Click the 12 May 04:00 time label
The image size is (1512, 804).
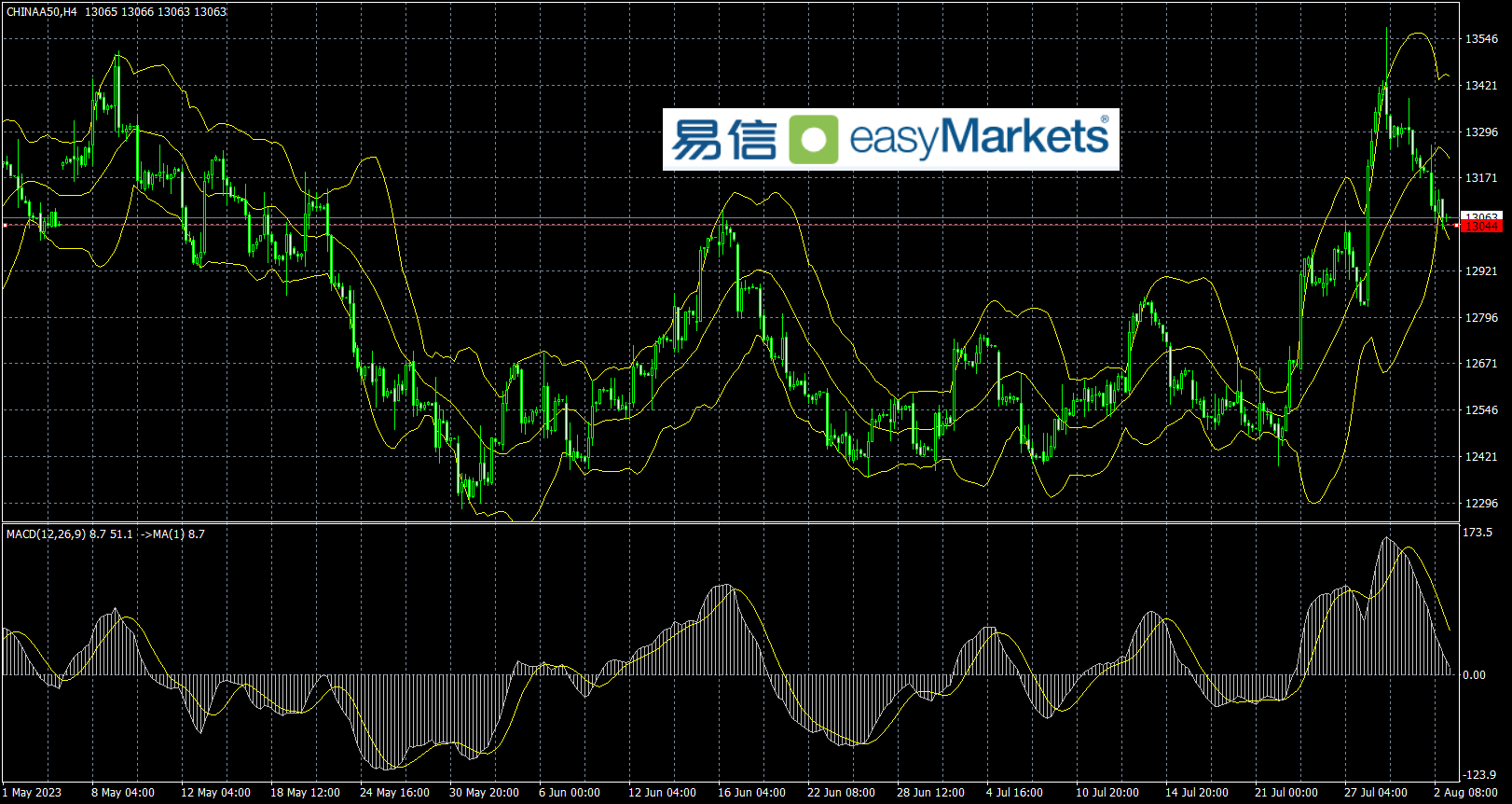[215, 793]
